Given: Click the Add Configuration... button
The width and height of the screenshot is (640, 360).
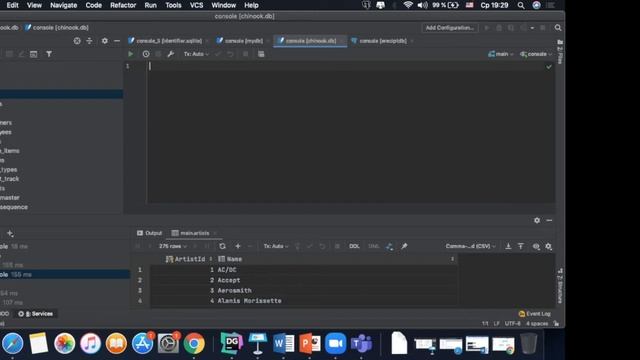Looking at the screenshot, I should (449, 28).
